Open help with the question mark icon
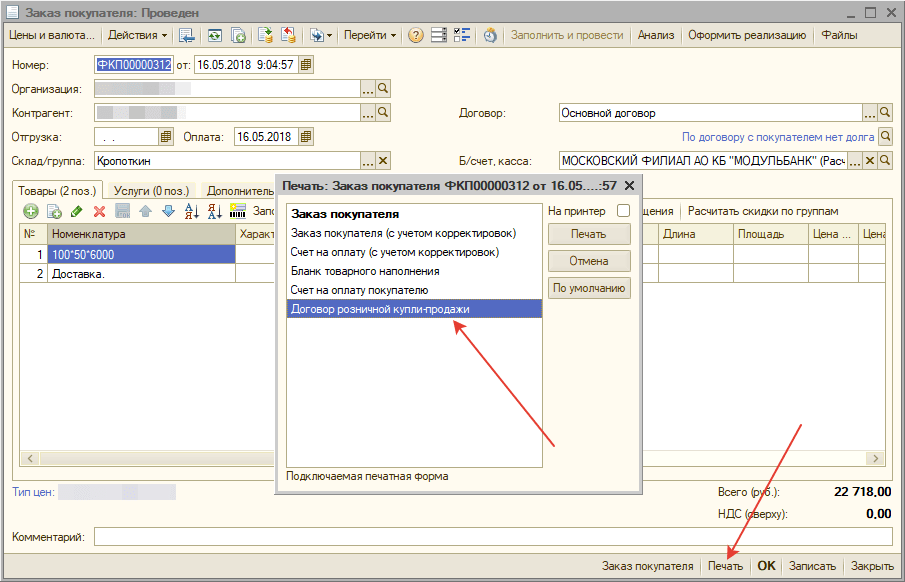Screen dimensions: 905x582 tap(415, 35)
